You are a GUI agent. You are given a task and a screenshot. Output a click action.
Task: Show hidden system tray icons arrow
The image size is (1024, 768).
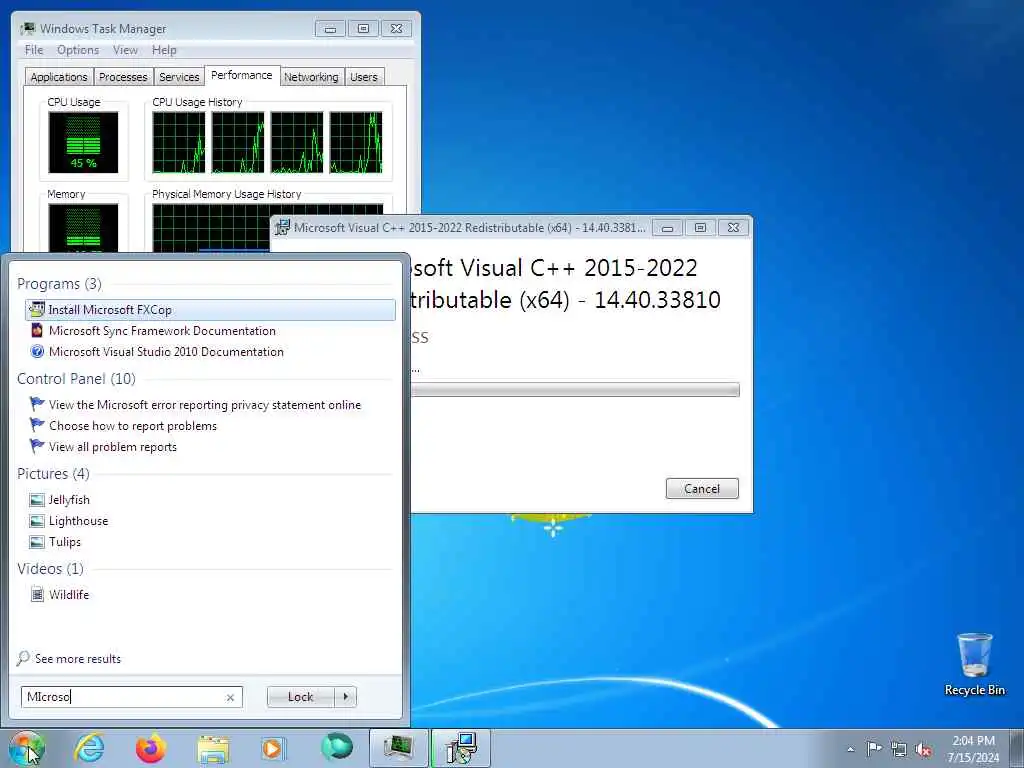click(850, 749)
